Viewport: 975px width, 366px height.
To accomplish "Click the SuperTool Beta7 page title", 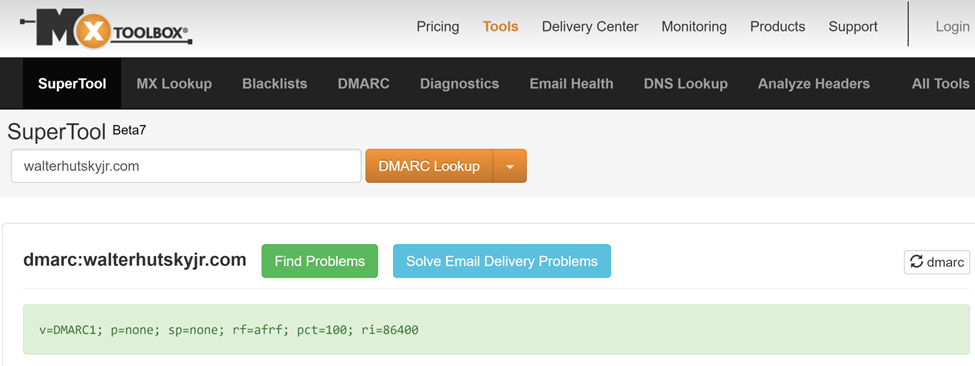I will coord(77,132).
